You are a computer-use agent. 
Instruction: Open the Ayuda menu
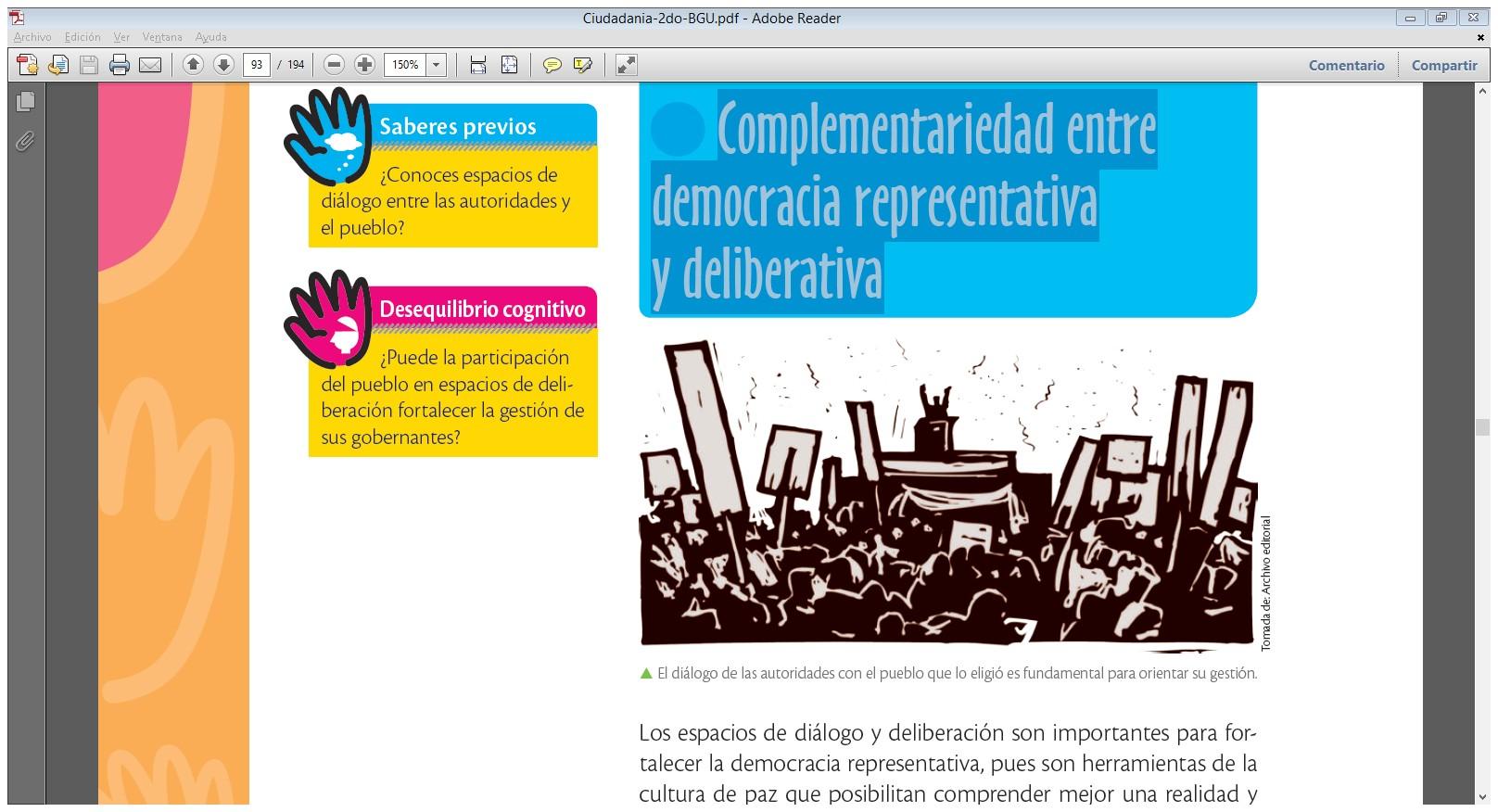pyautogui.click(x=210, y=37)
